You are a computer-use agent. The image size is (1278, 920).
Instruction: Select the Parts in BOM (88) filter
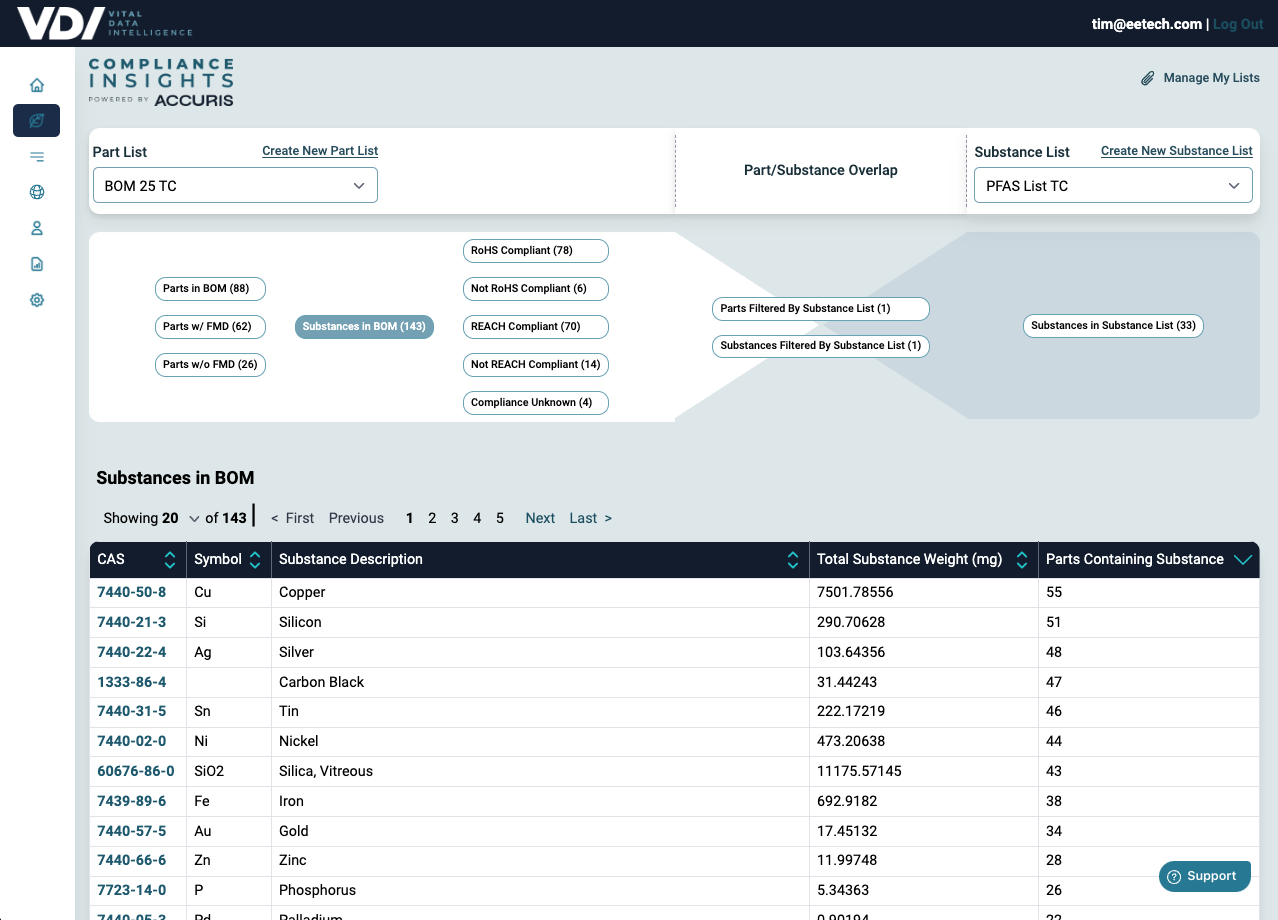coord(210,289)
